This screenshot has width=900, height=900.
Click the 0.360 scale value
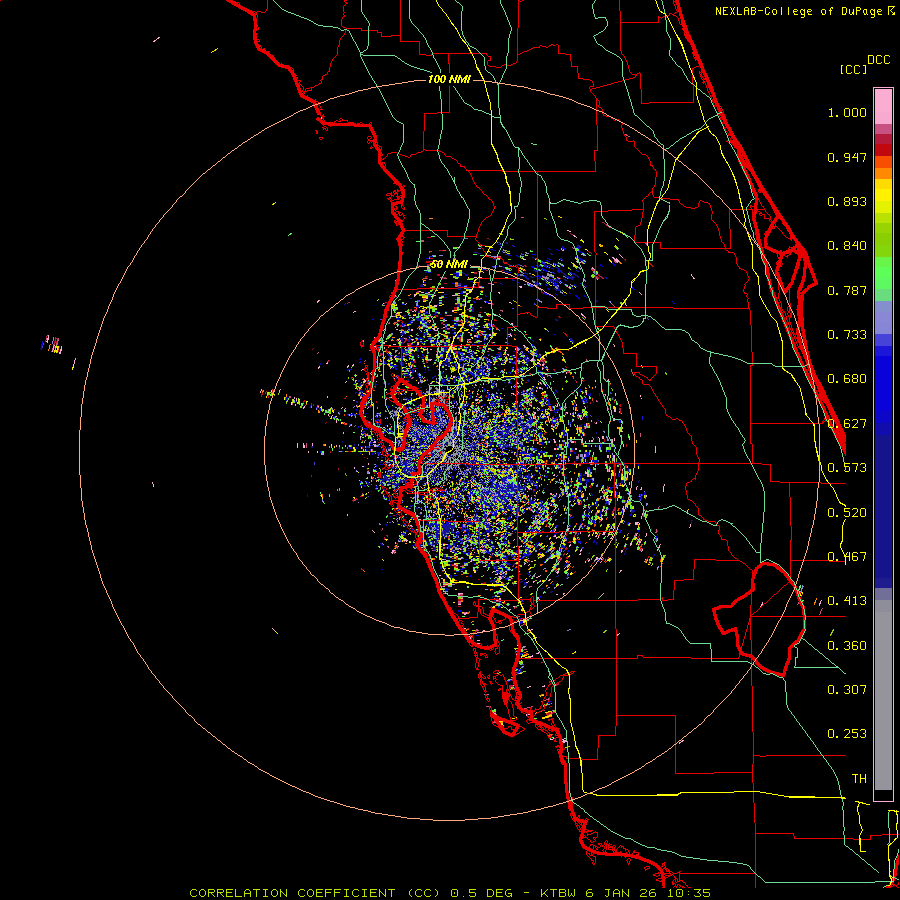(847, 646)
